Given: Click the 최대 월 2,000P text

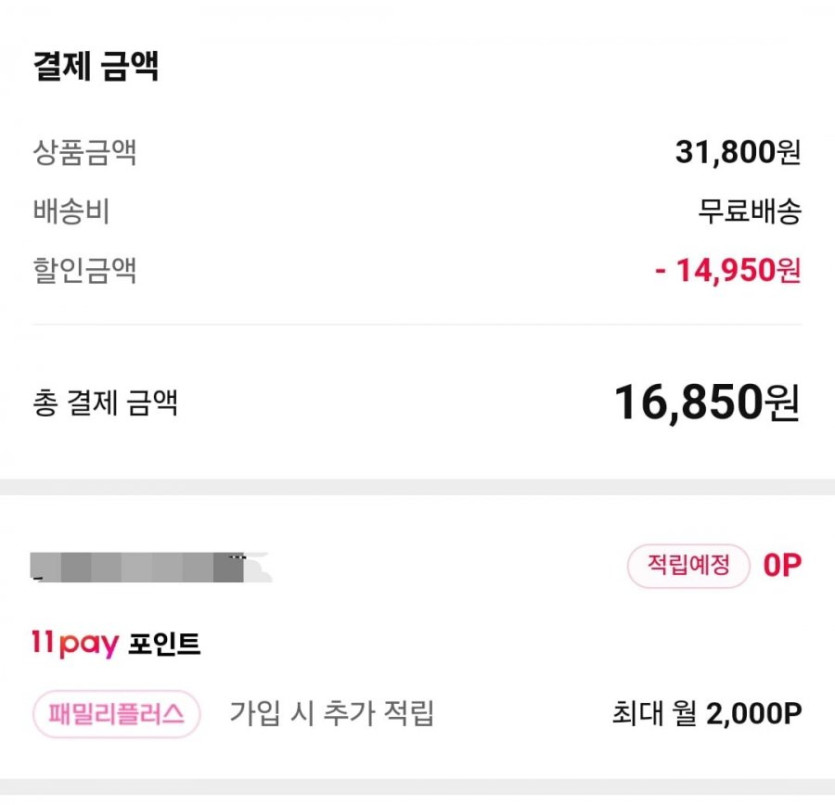Looking at the screenshot, I should (x=706, y=714).
